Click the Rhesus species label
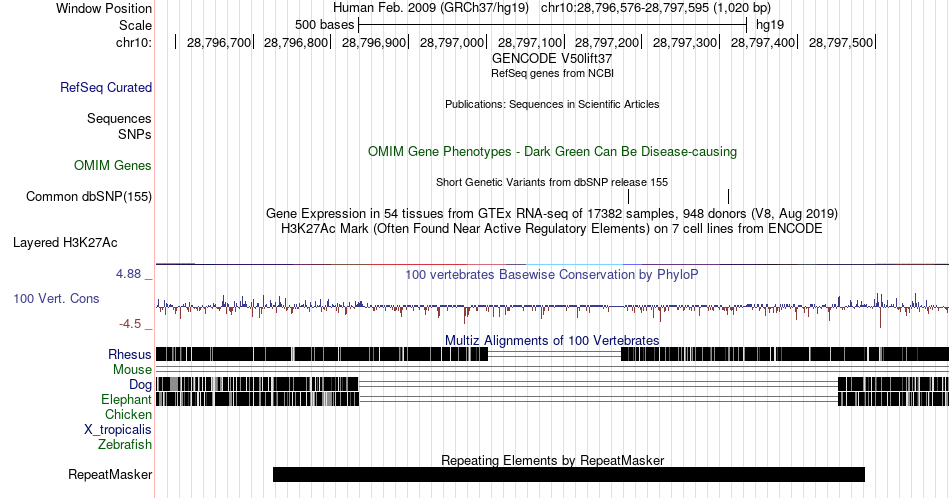 (x=130, y=354)
